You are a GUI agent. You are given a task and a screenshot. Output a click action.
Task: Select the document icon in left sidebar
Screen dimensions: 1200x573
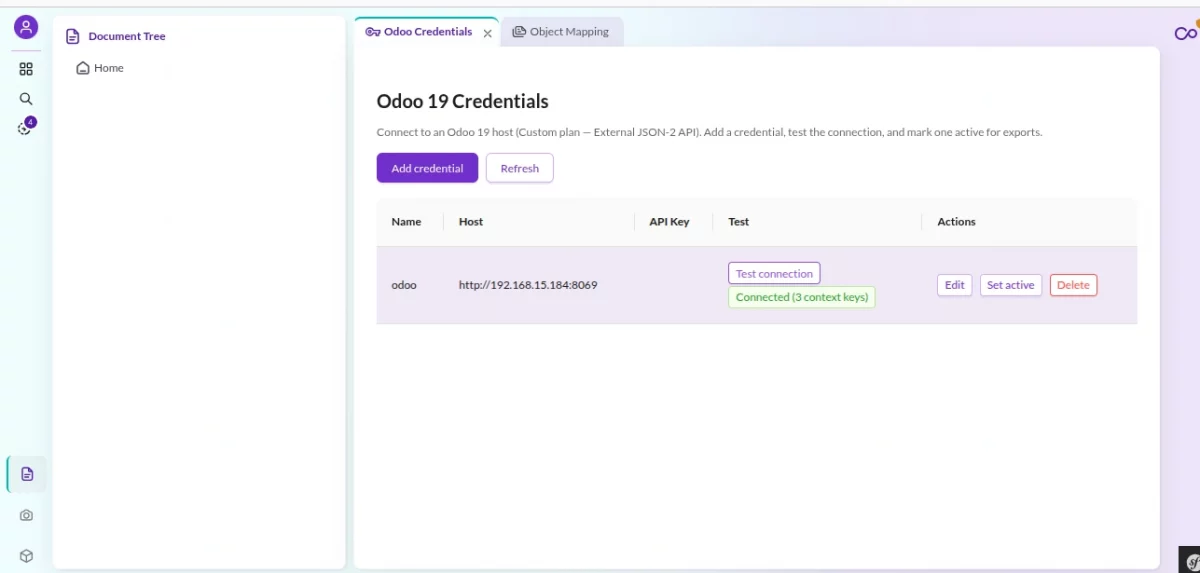point(27,474)
